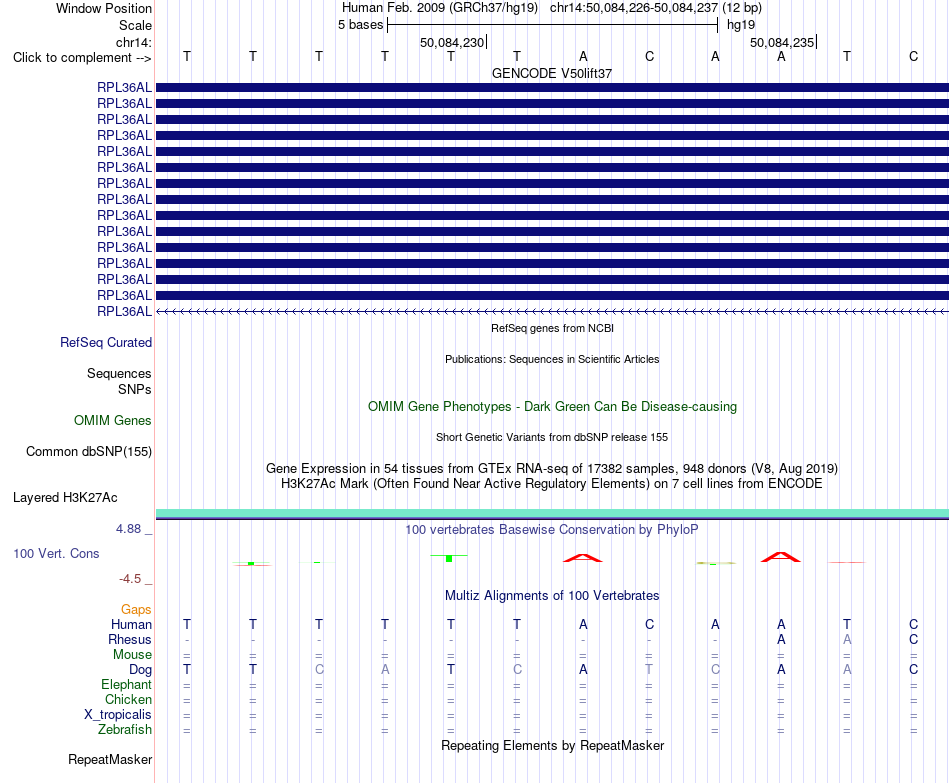Select the Chicken alignment row label

(128, 699)
